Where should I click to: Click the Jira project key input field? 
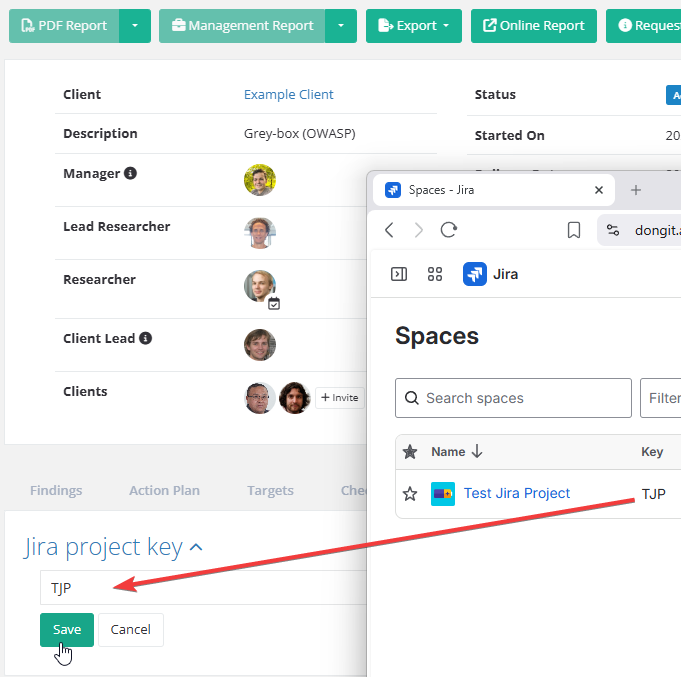(x=203, y=588)
